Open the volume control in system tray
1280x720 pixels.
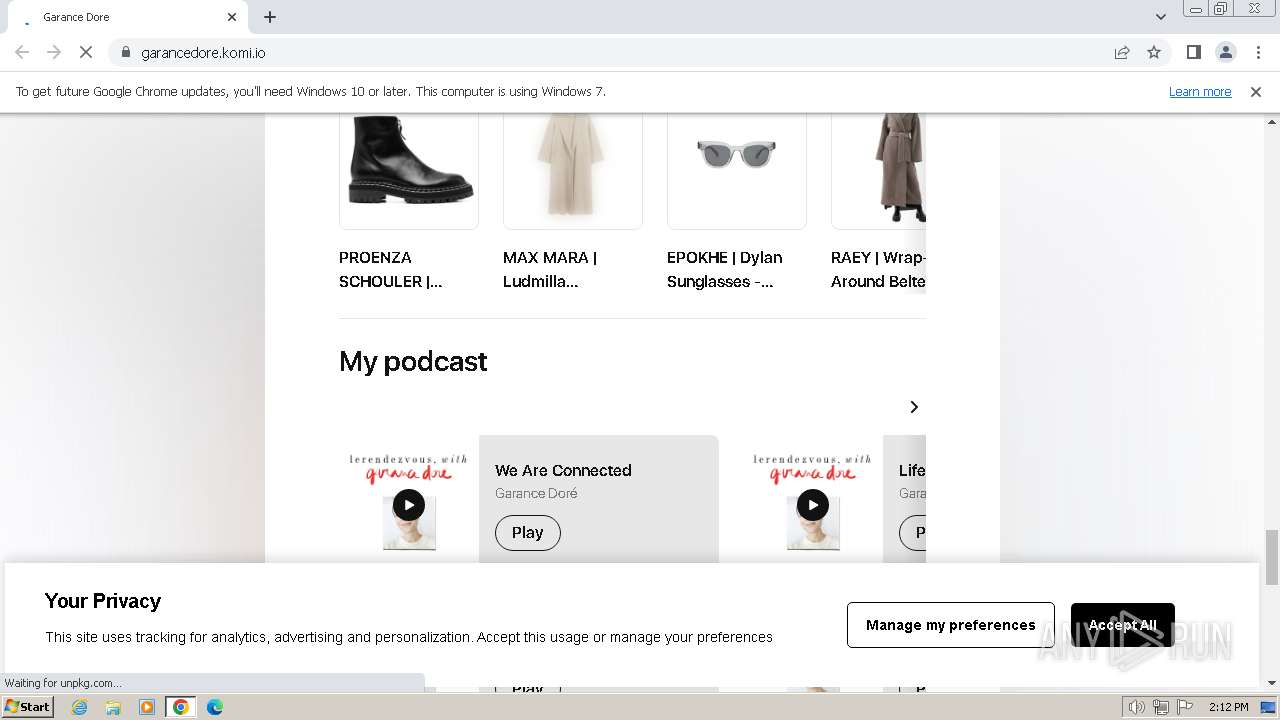(1137, 707)
